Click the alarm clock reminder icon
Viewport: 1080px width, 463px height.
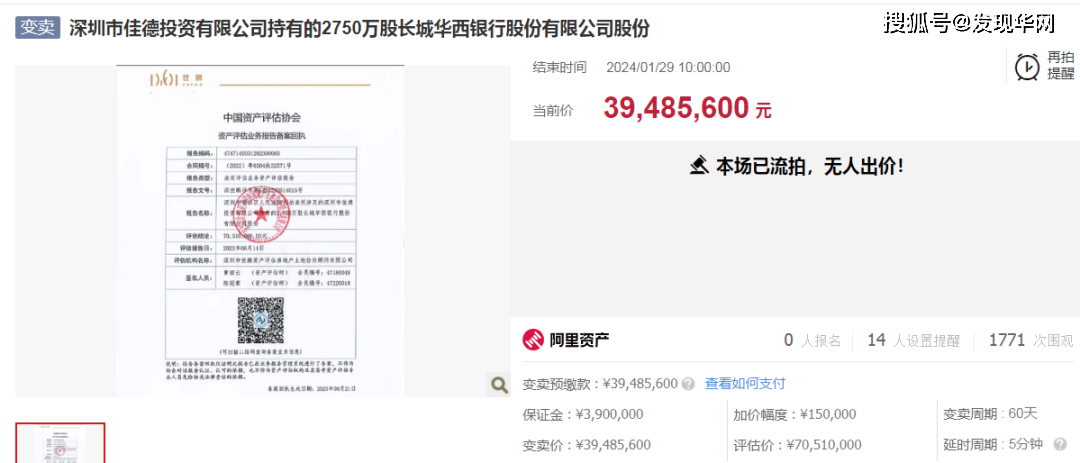pos(1026,66)
